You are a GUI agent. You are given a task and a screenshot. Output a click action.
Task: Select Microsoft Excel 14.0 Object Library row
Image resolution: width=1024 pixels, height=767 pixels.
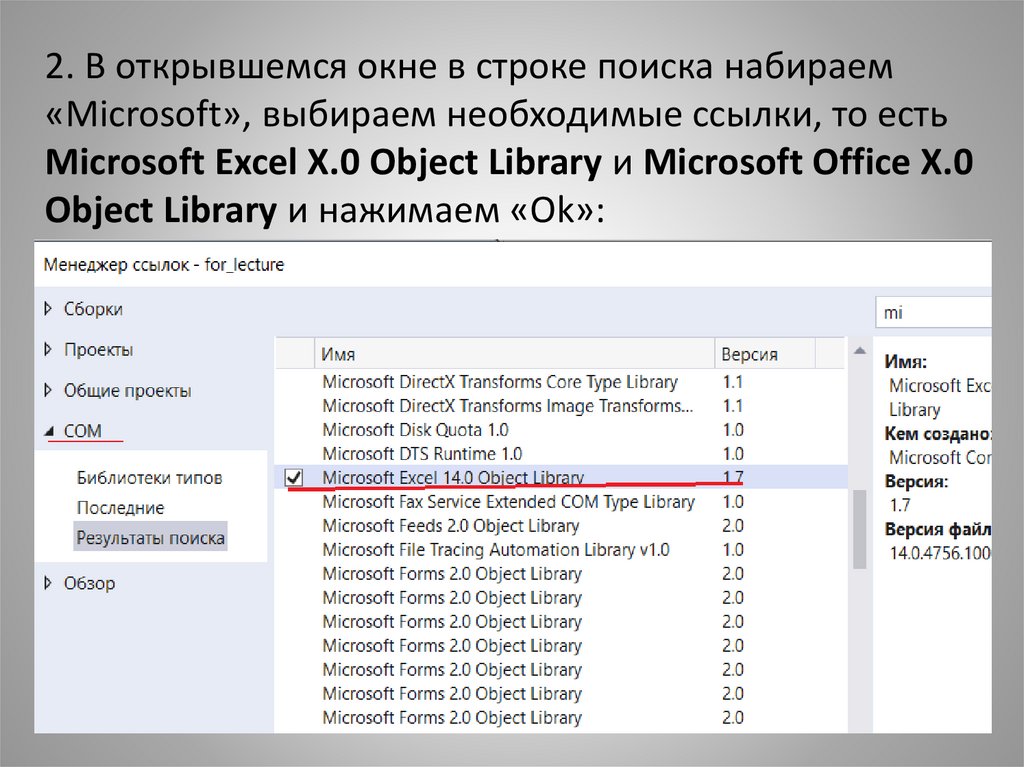pyautogui.click(x=560, y=478)
